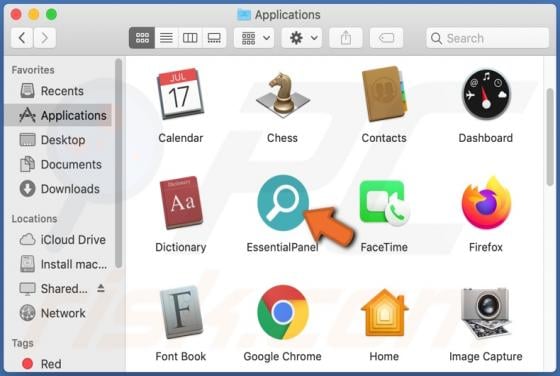The height and width of the screenshot is (376, 560).
Task: Click the main file area scrollbar
Action: click(550, 137)
